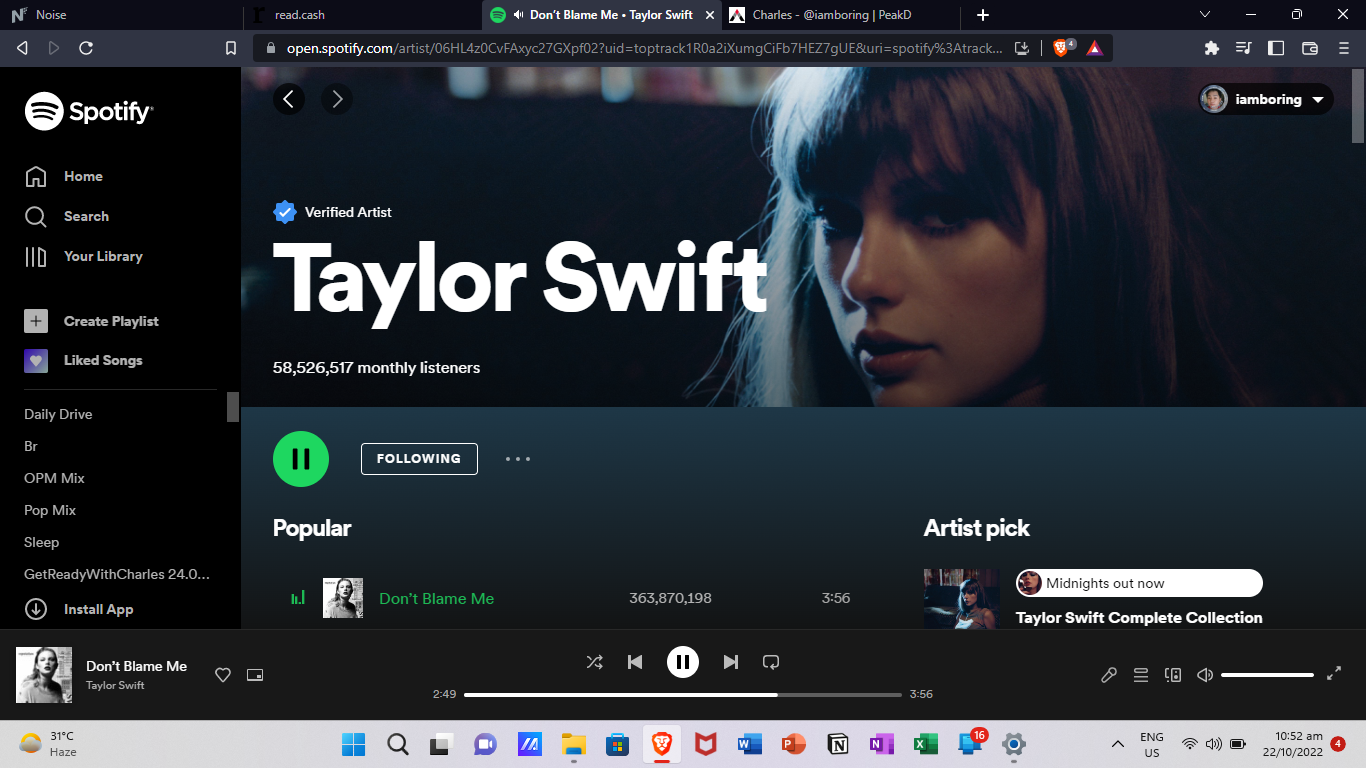This screenshot has height=768, width=1366.
Task: Click the Spotify logo
Action: pos(89,111)
